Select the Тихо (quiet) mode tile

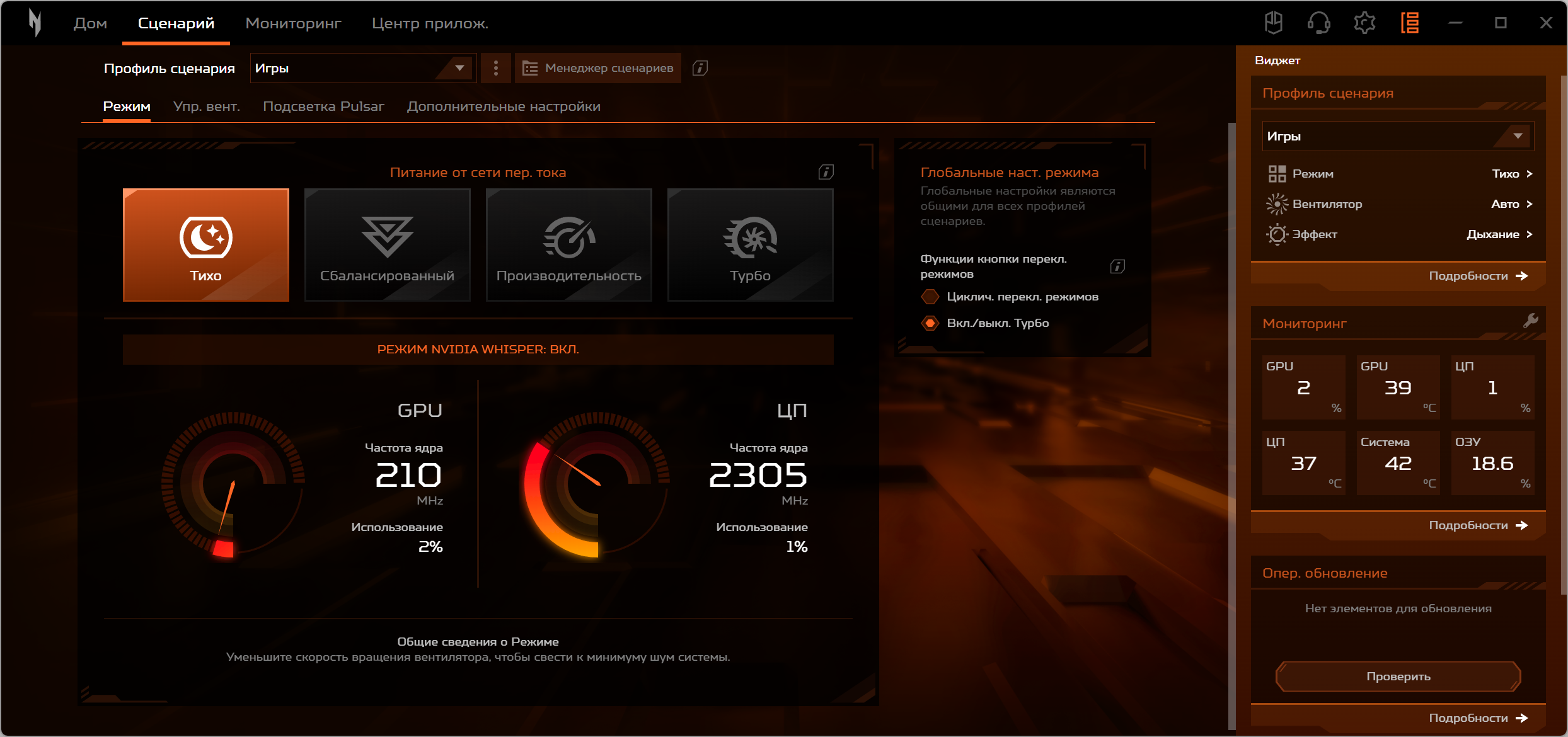click(x=206, y=244)
